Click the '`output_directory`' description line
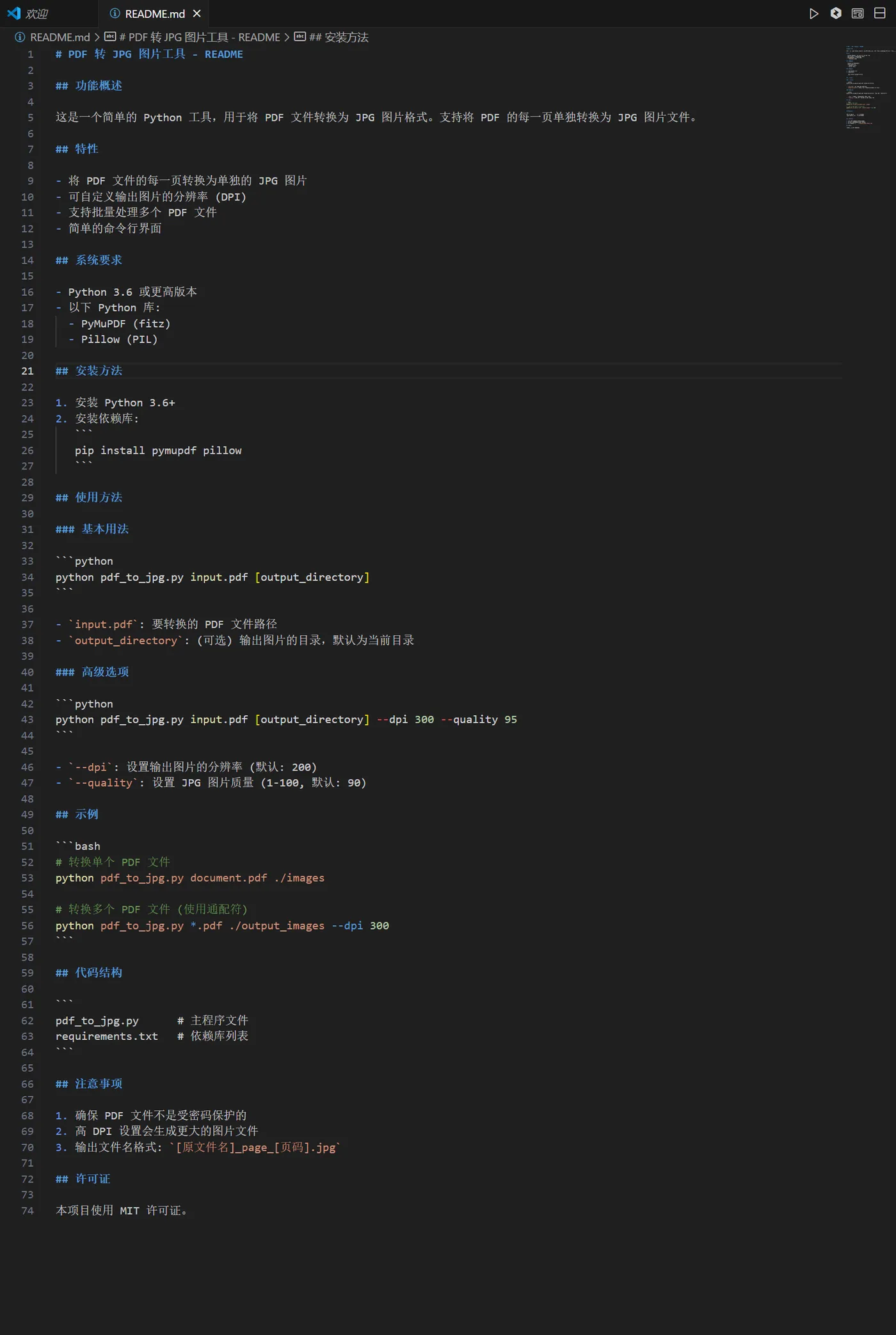The width and height of the screenshot is (896, 1335). [x=235, y=640]
